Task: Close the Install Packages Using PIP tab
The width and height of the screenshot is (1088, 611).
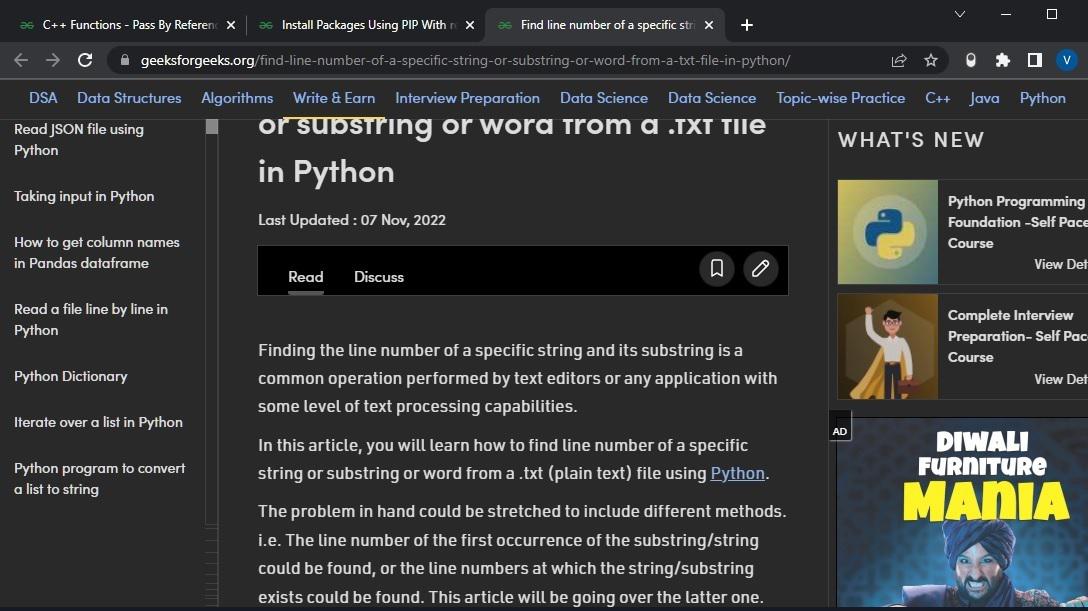Action: 470,25
